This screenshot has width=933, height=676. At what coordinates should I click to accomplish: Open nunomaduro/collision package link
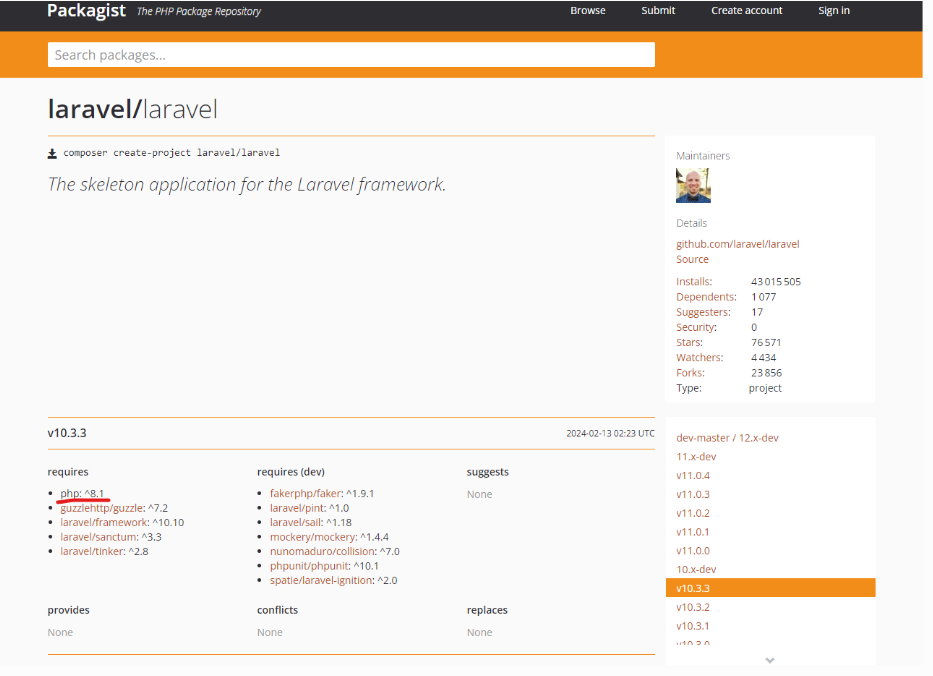[323, 552]
